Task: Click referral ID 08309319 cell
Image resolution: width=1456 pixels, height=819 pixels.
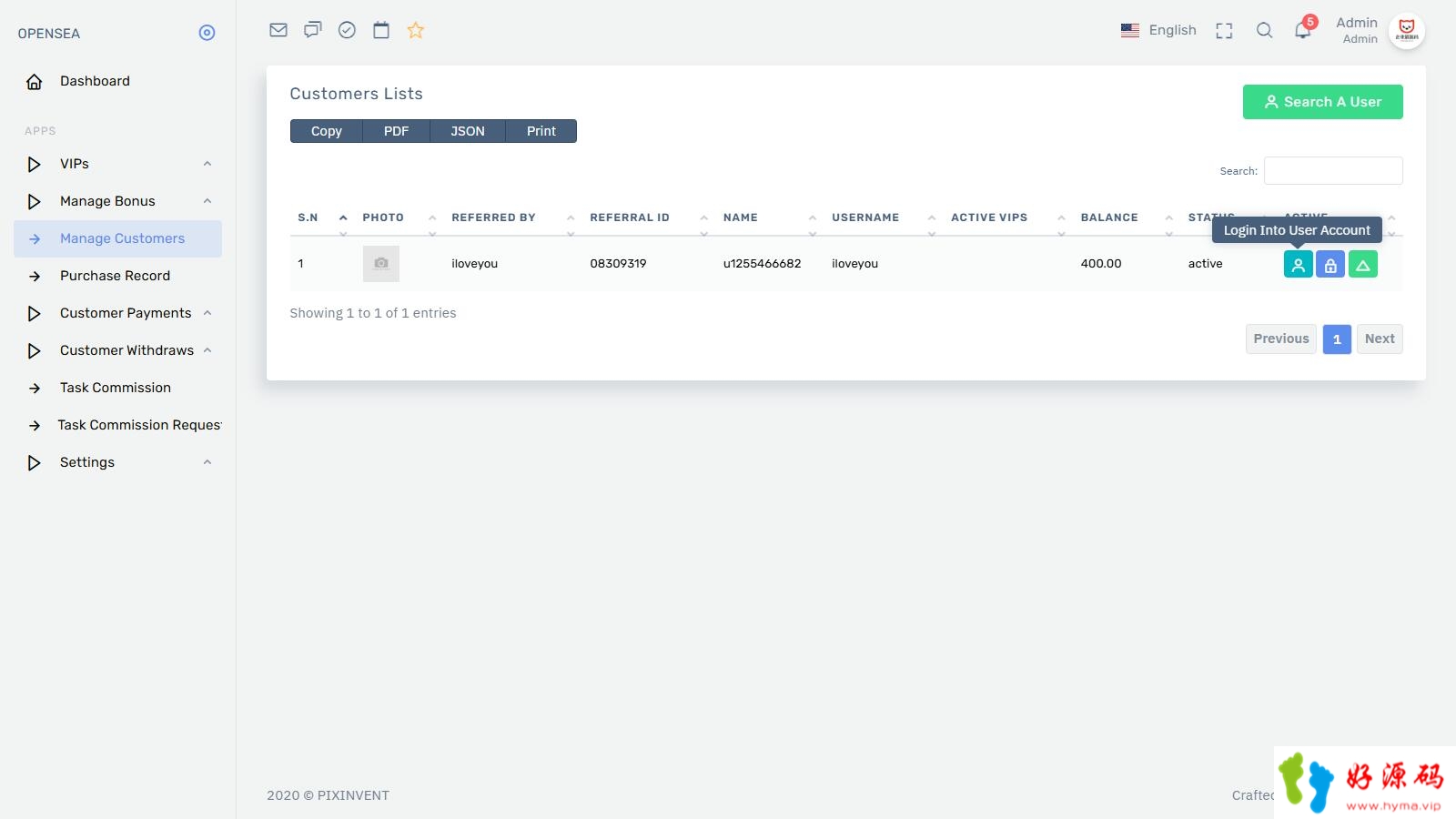Action: click(x=618, y=264)
